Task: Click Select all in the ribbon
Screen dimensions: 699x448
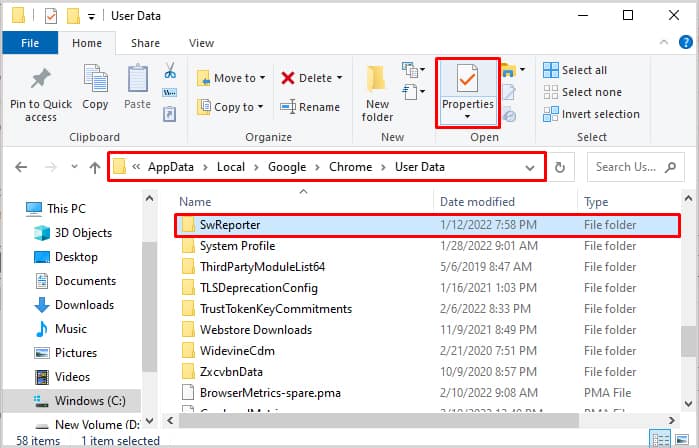Action: click(x=575, y=70)
